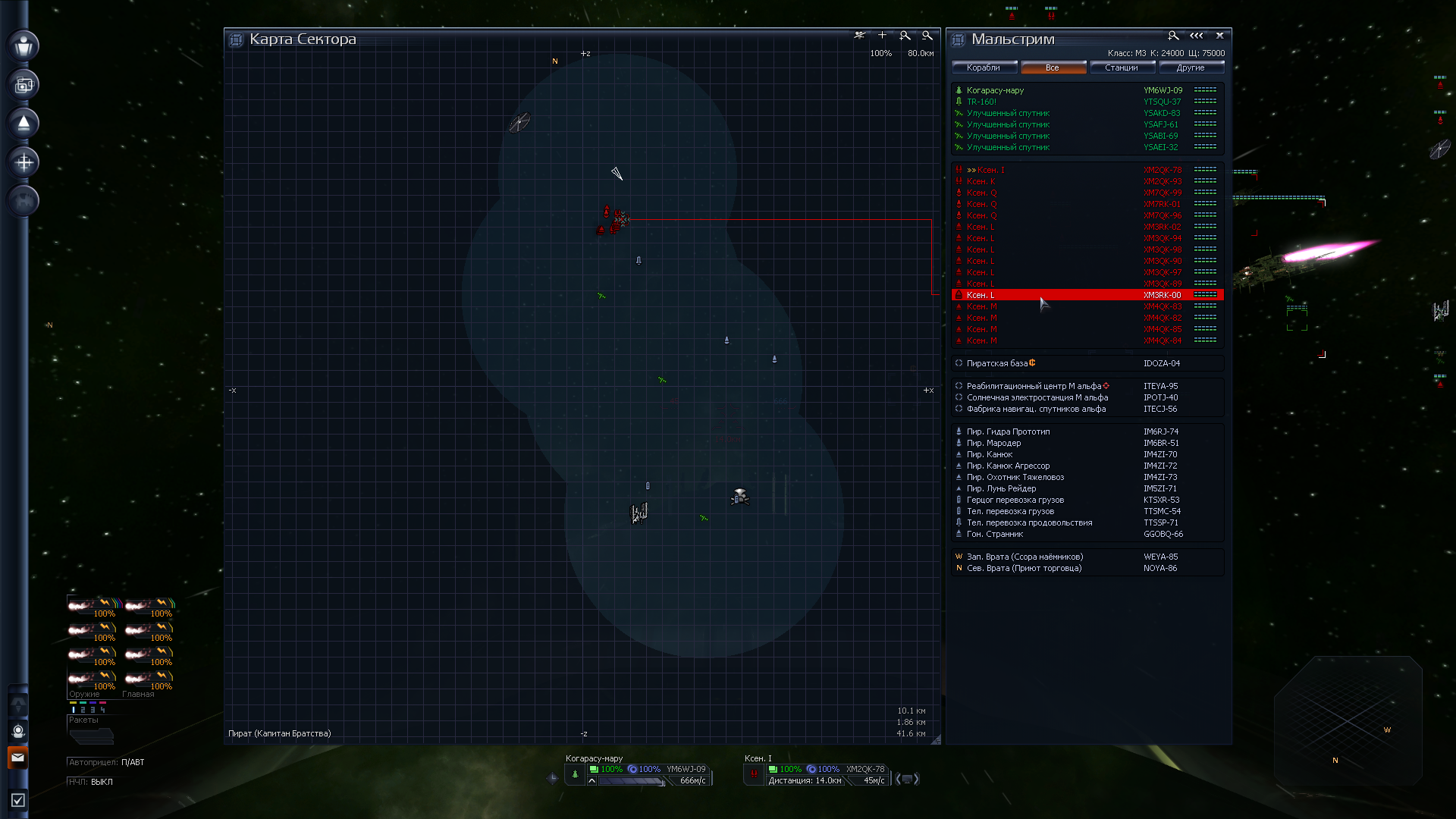Select Ксен. M row XM4QK-84
The height and width of the screenshot is (819, 1456).
pyautogui.click(x=1087, y=340)
